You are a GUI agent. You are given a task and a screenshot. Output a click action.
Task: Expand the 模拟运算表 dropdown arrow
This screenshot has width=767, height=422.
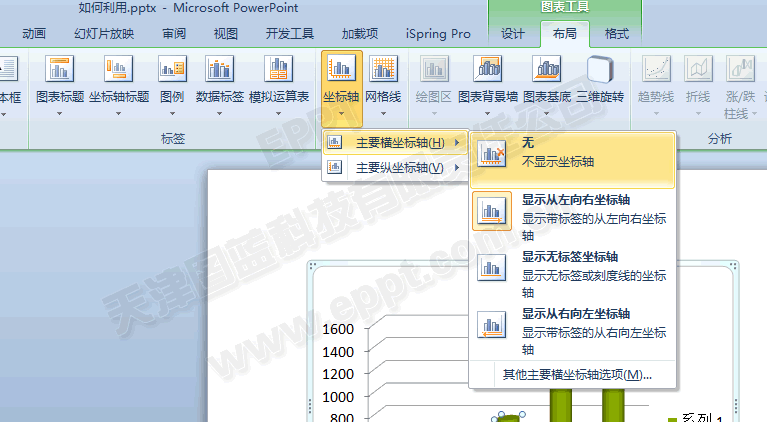click(278, 113)
